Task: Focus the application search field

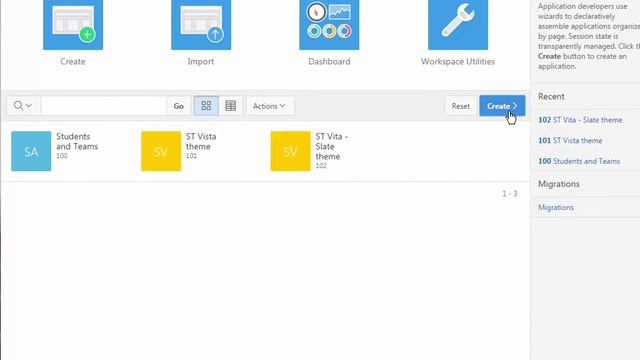Action: click(104, 106)
